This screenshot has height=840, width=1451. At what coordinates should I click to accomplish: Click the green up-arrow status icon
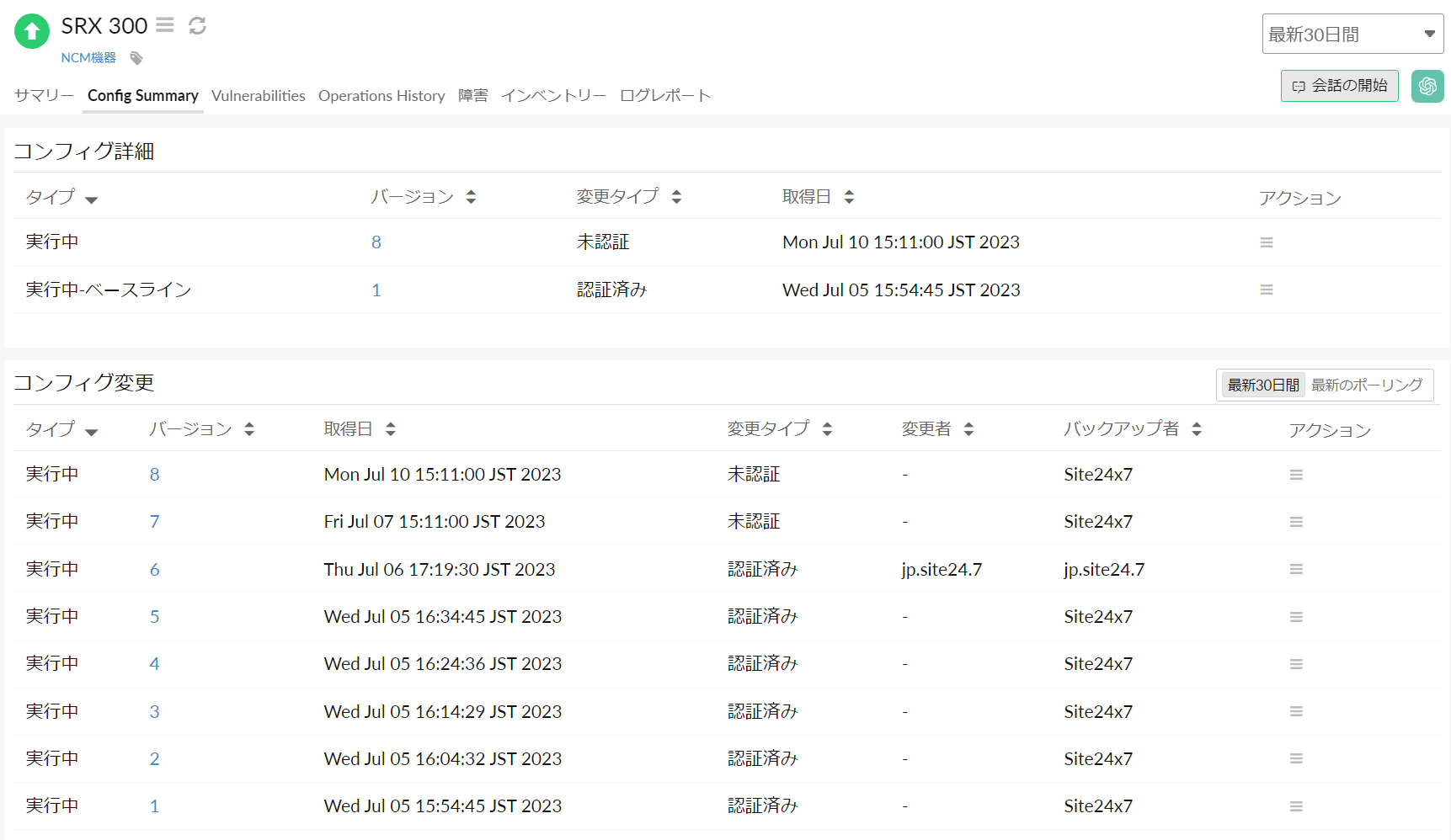[32, 32]
